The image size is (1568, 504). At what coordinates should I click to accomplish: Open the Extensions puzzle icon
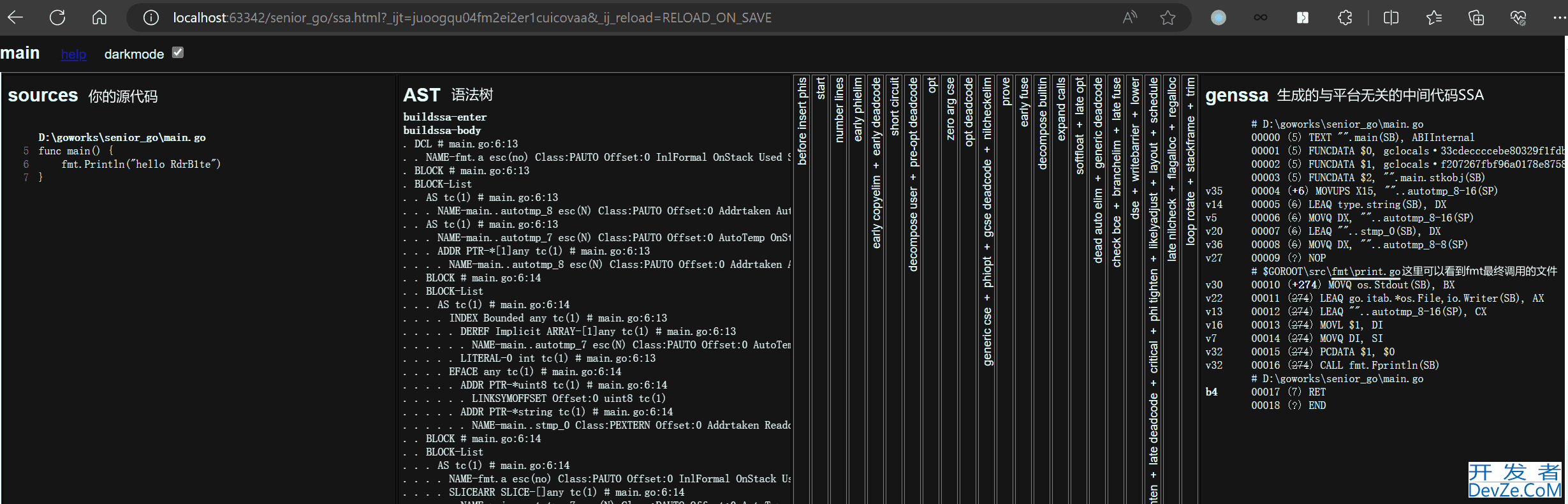(x=1345, y=18)
